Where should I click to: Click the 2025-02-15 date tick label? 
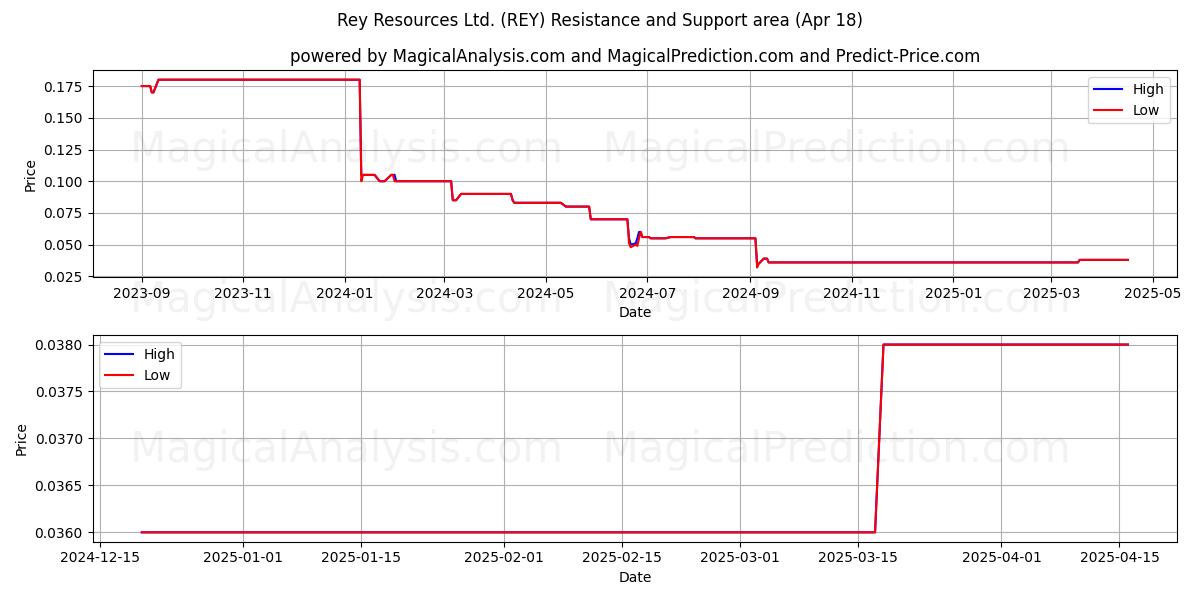(x=622, y=558)
